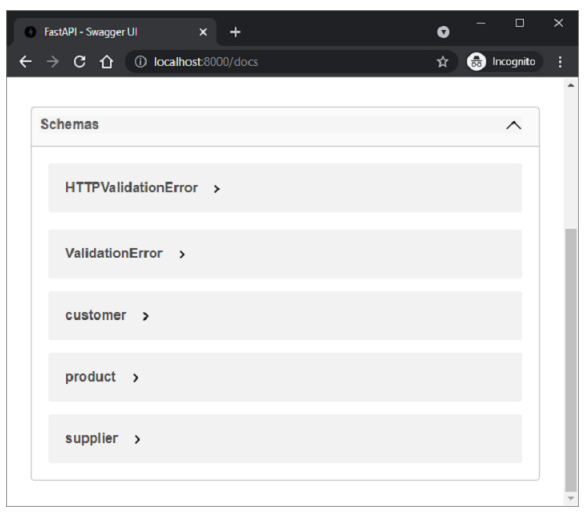Image resolution: width=586 pixels, height=516 pixels.
Task: Collapse the Schemas section chevron
Action: pos(513,125)
